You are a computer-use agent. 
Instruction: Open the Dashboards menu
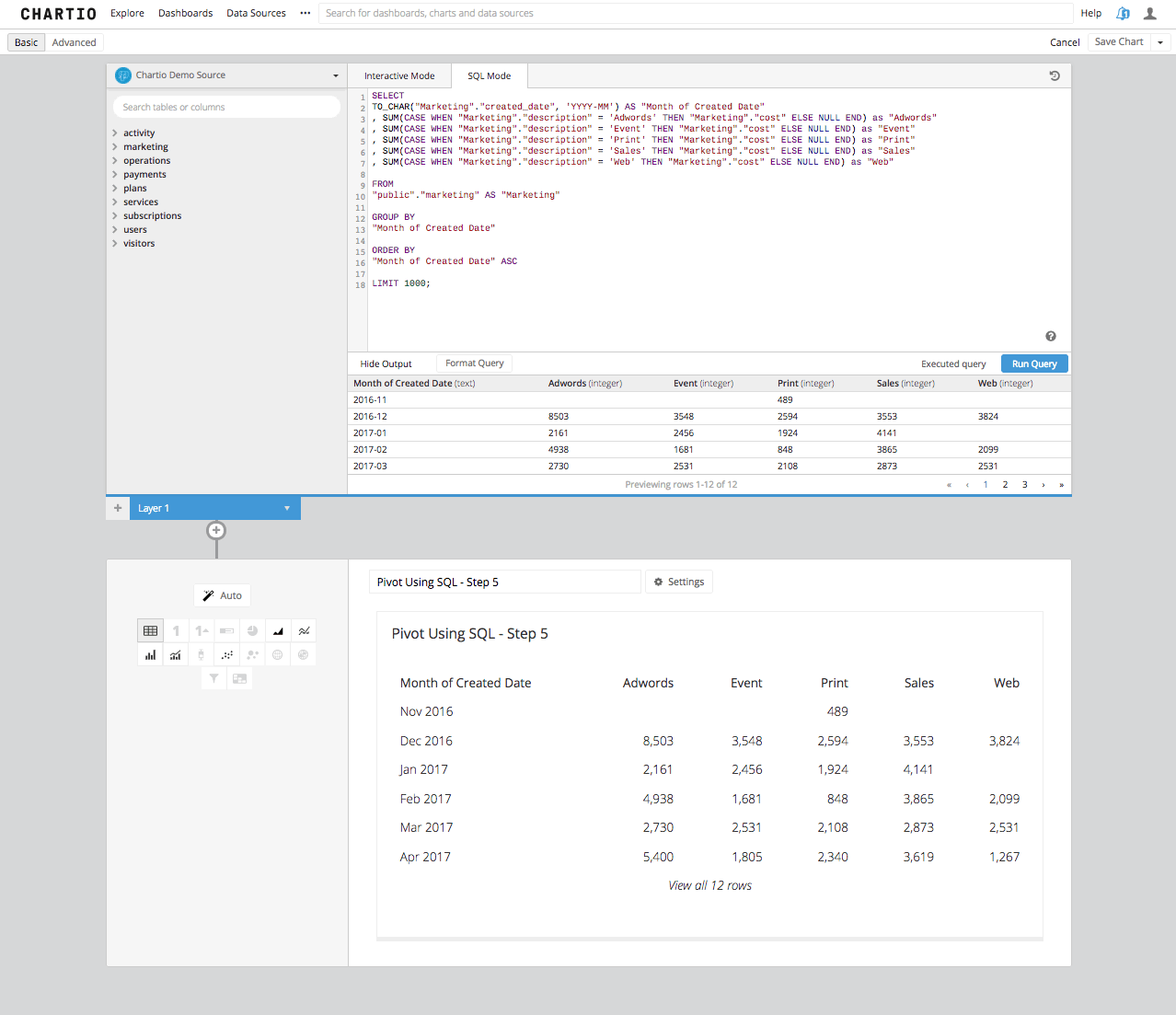point(185,13)
